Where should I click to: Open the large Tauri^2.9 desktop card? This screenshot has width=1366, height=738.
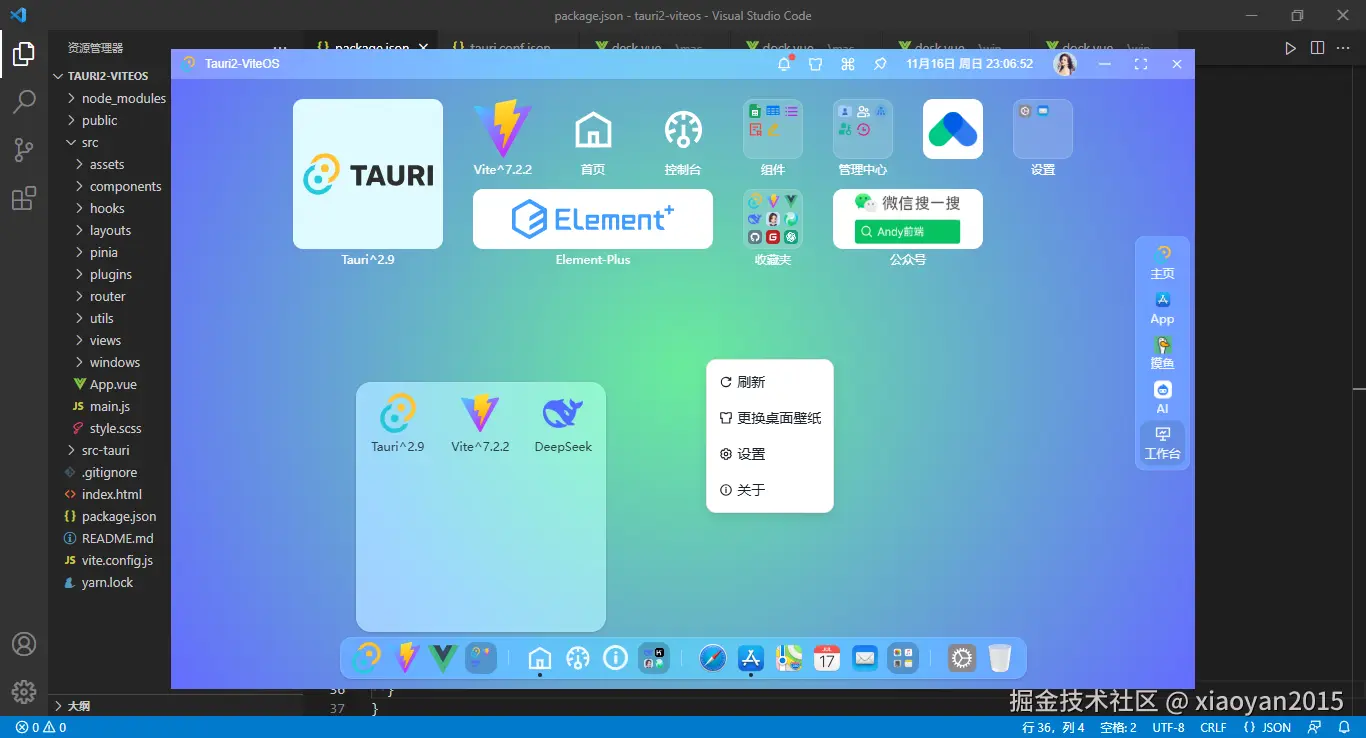click(x=368, y=174)
